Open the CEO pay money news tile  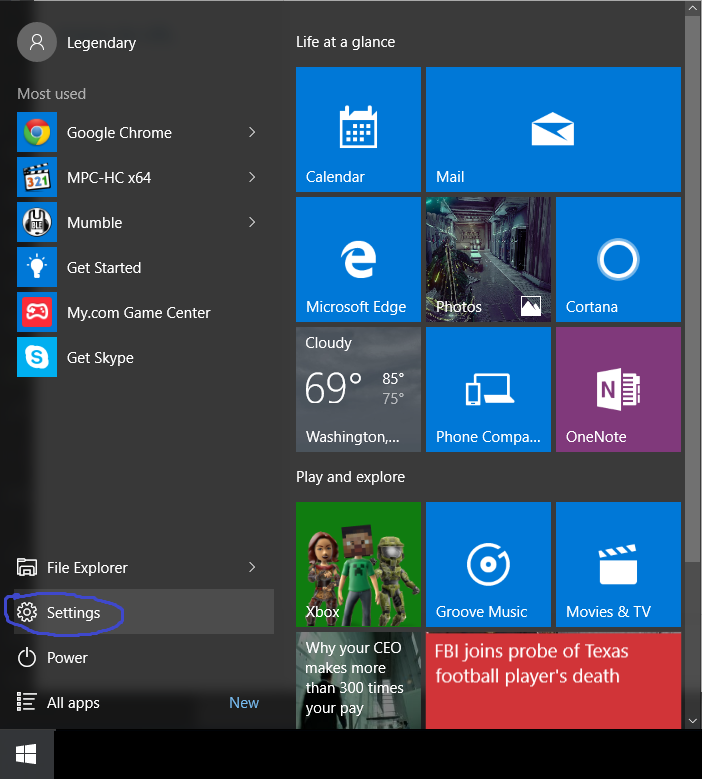pyautogui.click(x=358, y=681)
